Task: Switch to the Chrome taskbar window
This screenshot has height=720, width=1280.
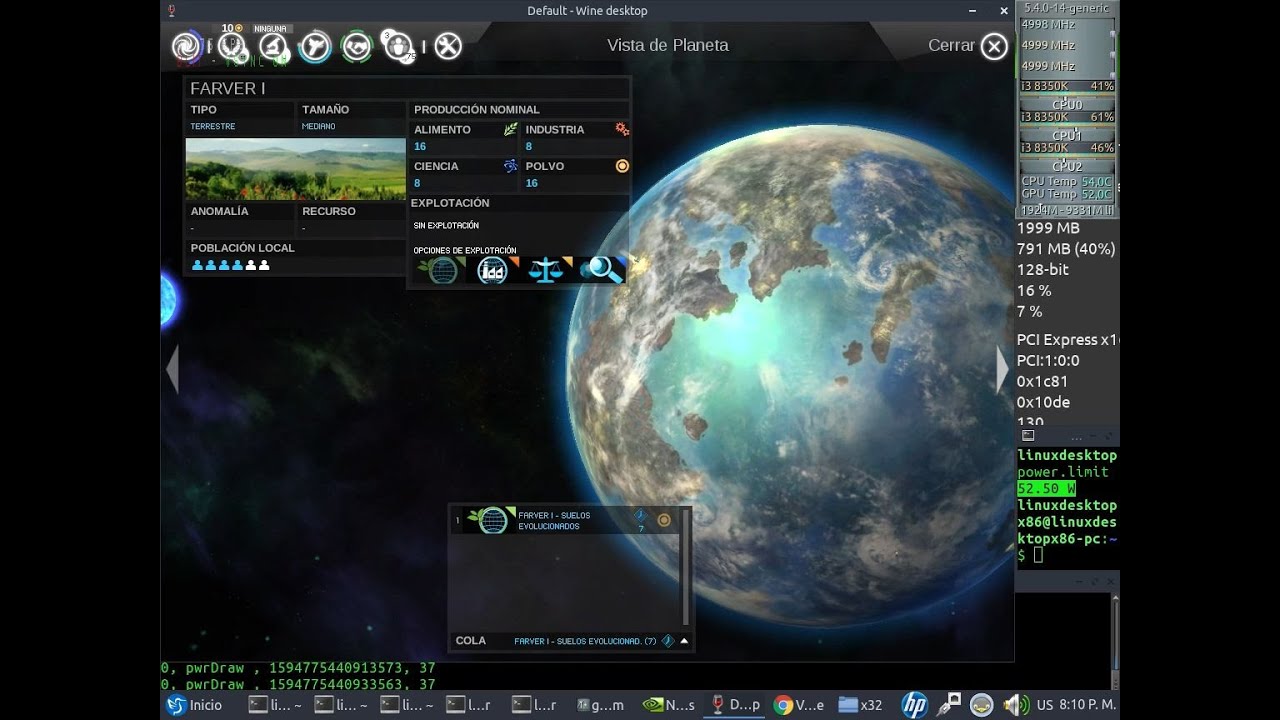Action: (x=798, y=705)
